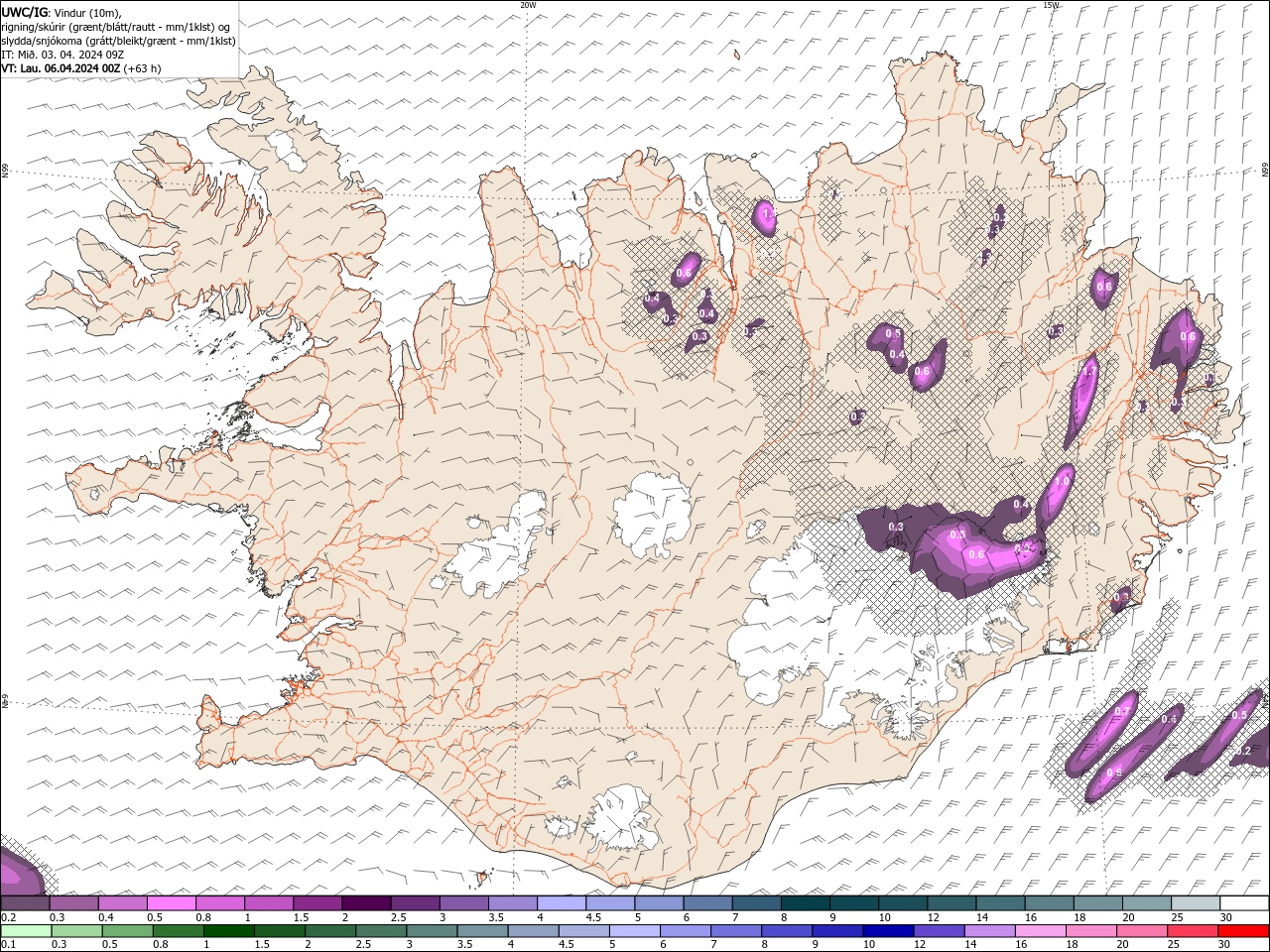1270x952 pixels.
Task: Click the 'slydda/snjókoma' legend description line
Action: click(118, 41)
